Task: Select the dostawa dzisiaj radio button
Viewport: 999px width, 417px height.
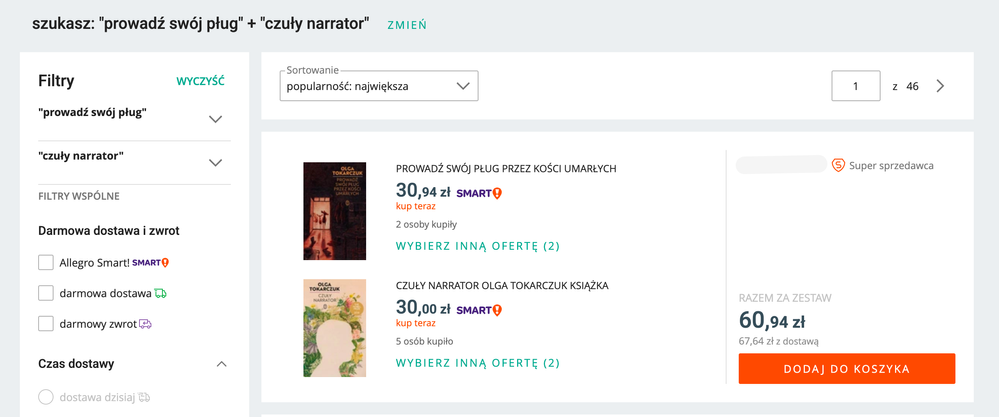Action: (x=46, y=397)
